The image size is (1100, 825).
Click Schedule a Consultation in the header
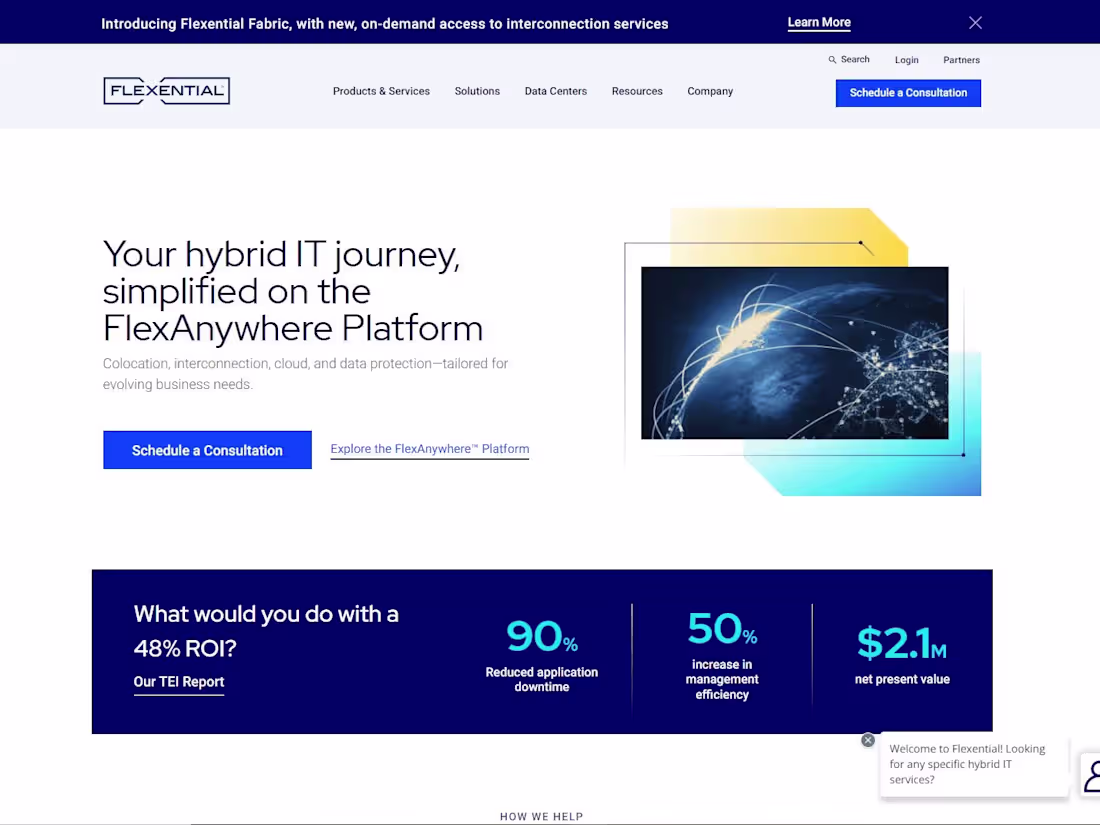tap(908, 93)
